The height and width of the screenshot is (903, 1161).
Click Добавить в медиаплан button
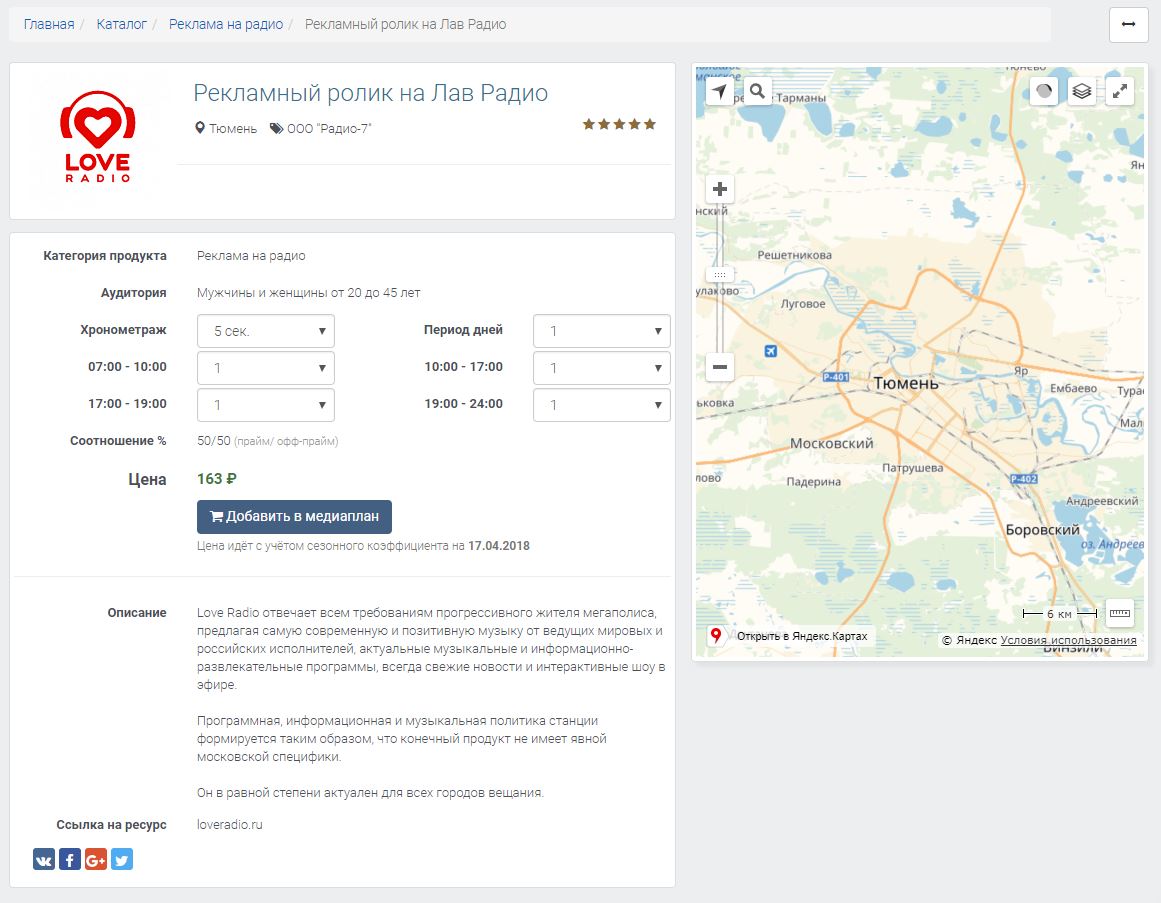pos(294,517)
